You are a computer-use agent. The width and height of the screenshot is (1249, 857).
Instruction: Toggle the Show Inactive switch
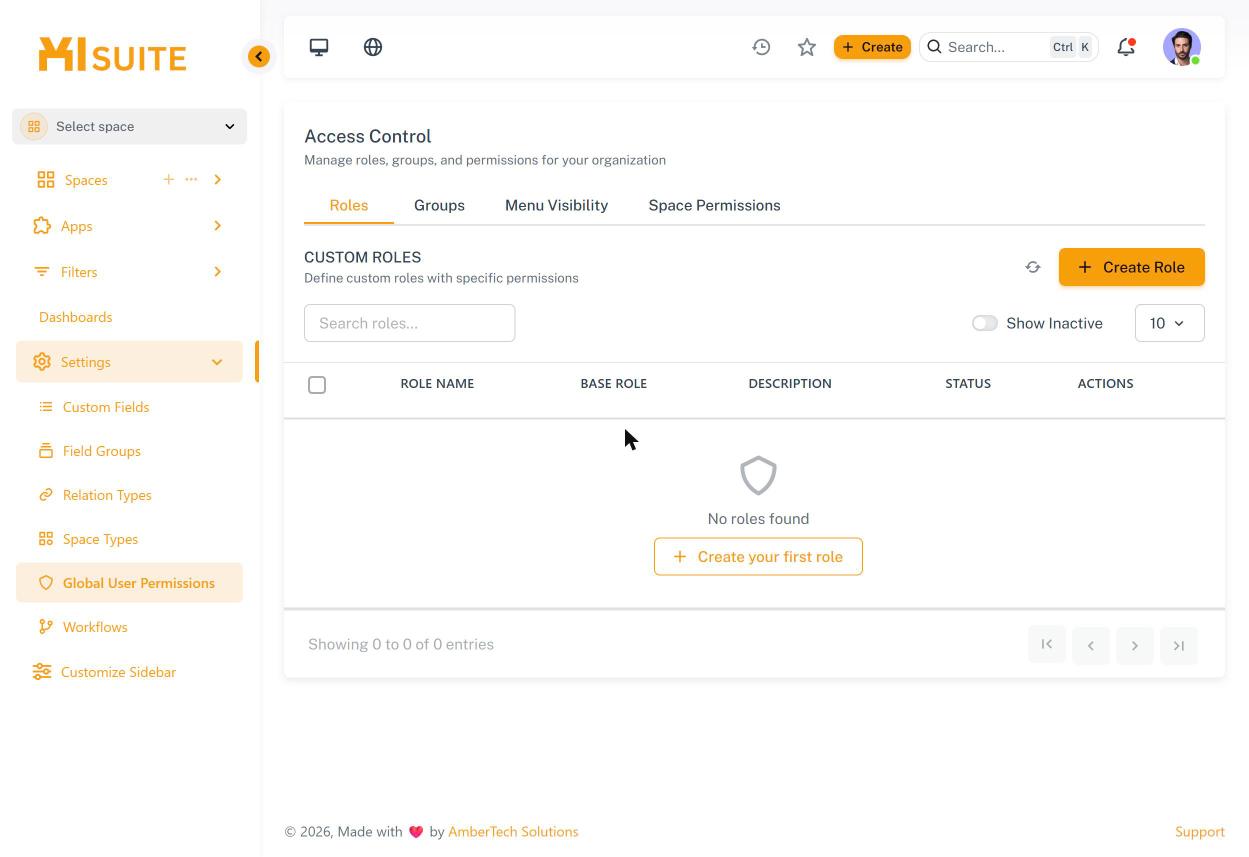pyautogui.click(x=985, y=323)
